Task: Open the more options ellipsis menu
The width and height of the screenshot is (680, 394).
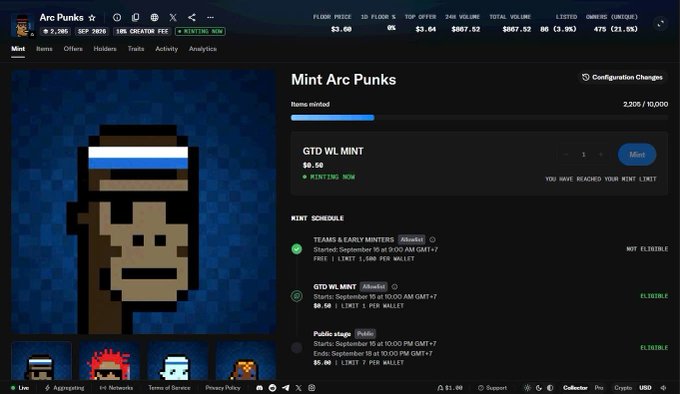Action: (x=210, y=17)
